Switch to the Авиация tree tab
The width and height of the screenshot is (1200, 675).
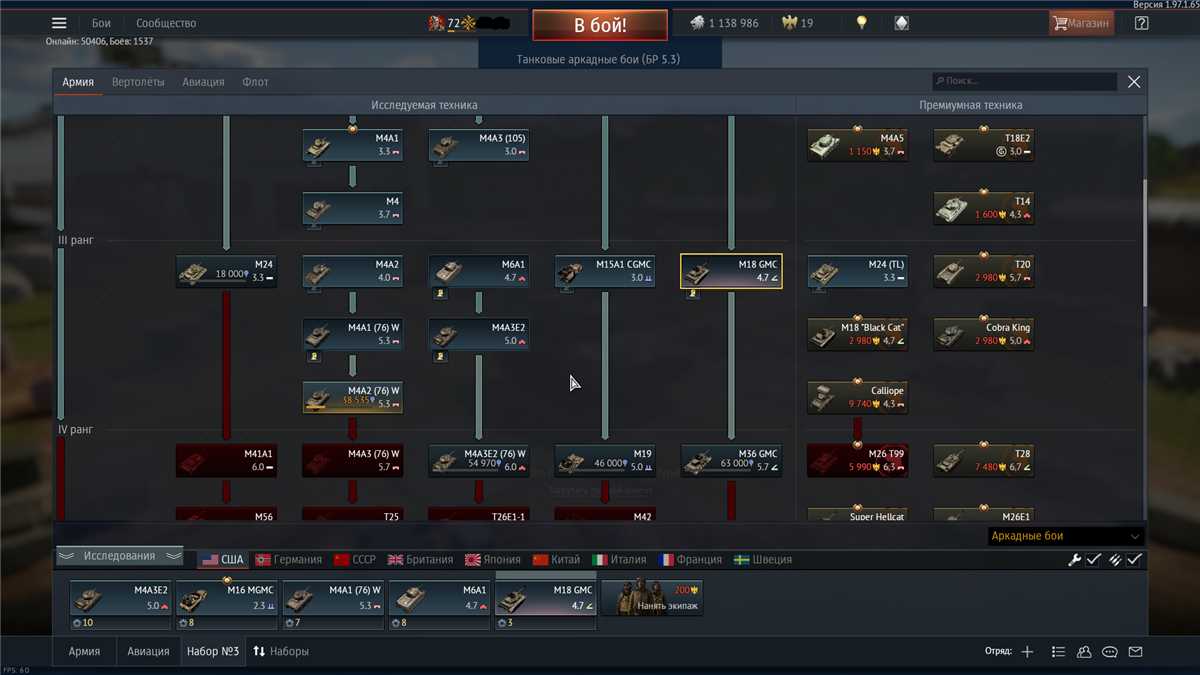(203, 82)
